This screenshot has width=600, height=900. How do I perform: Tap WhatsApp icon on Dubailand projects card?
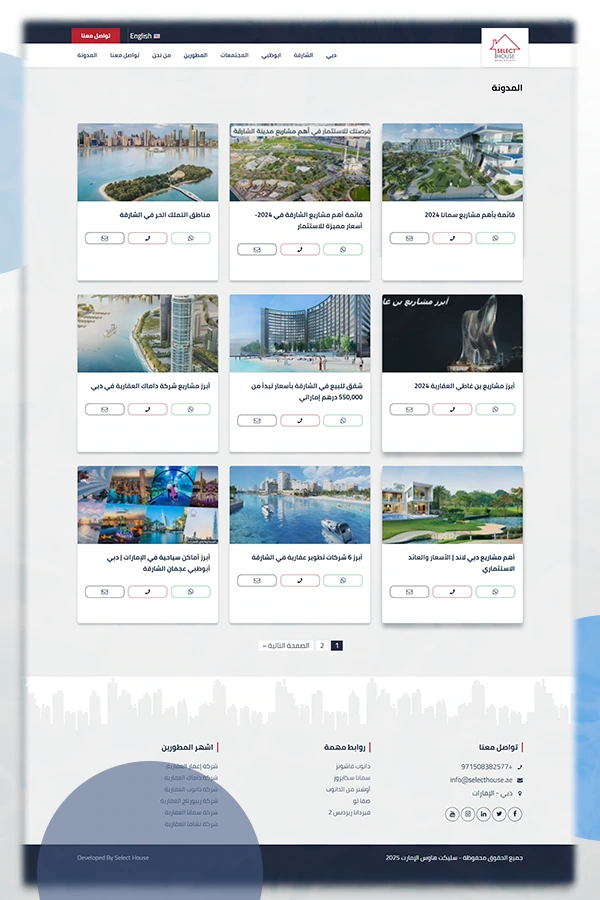495,592
